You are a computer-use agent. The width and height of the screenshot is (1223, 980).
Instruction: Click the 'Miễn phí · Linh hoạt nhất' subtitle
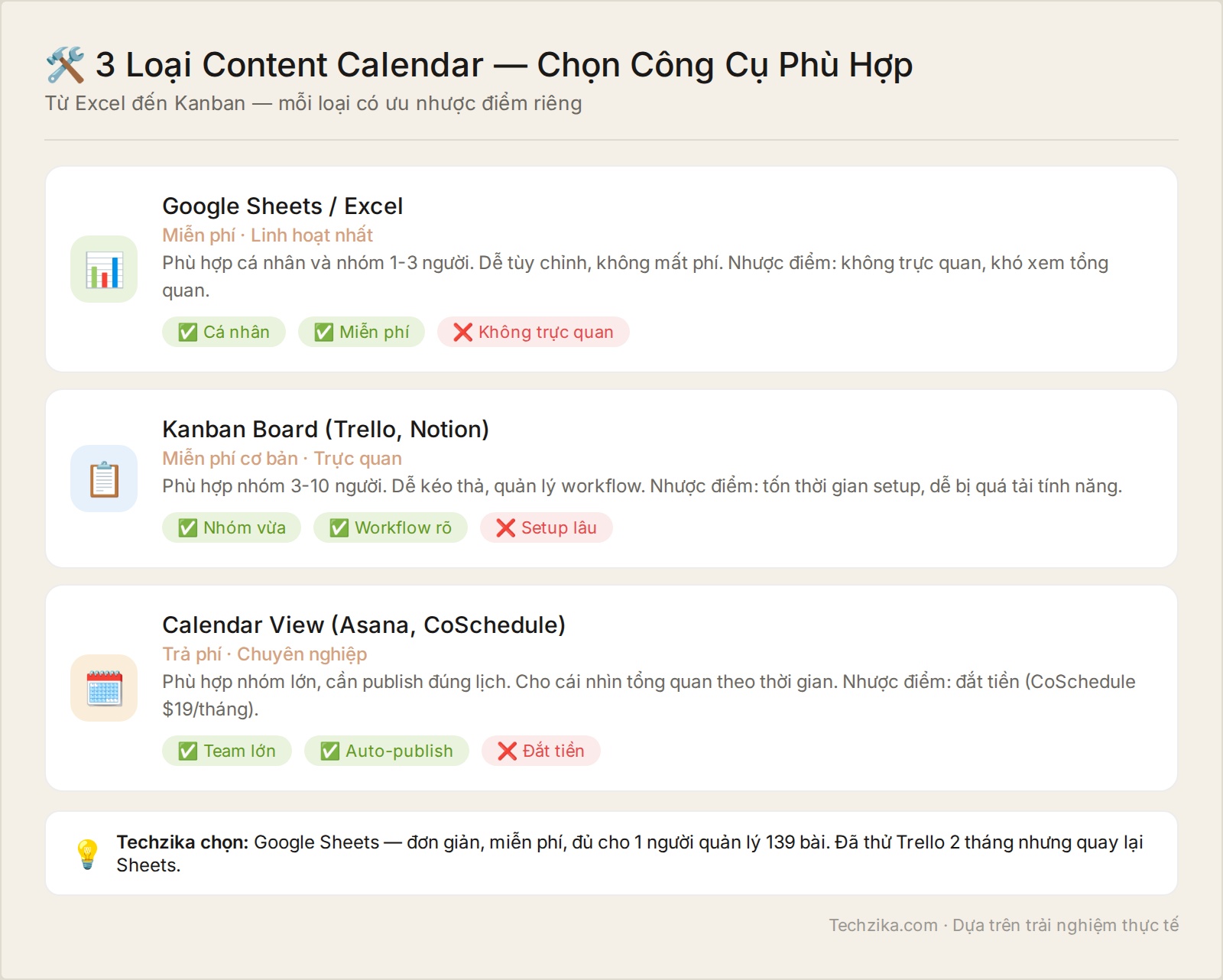coord(268,235)
